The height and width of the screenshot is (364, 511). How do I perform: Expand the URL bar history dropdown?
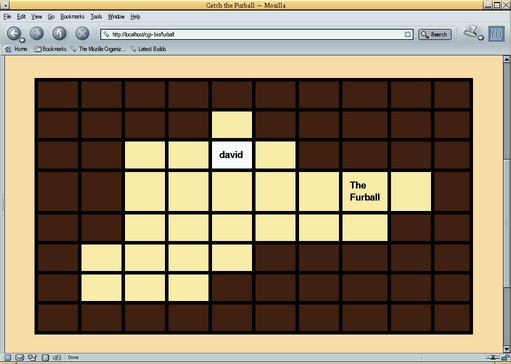[x=407, y=34]
